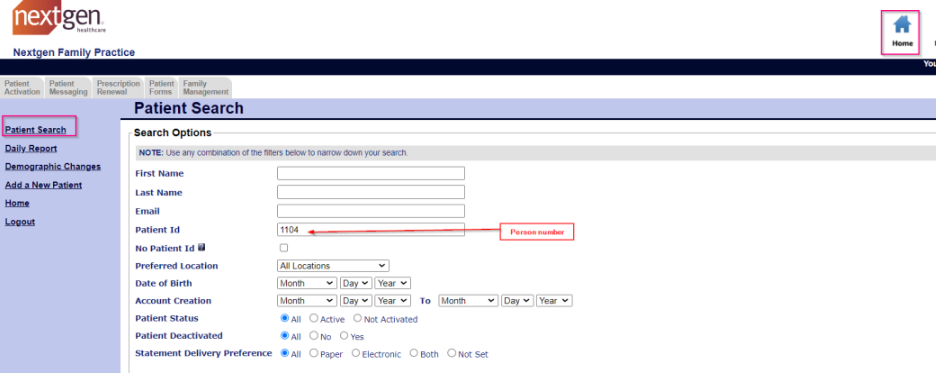Open Account Creation end Month dropdown
Image resolution: width=936 pixels, height=373 pixels.
(x=468, y=301)
